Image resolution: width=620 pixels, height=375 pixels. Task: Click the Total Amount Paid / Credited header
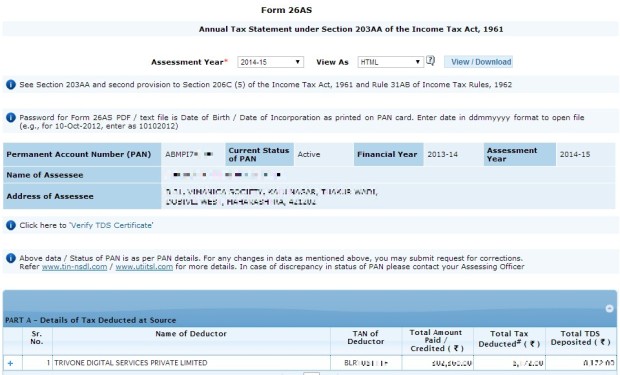pos(436,341)
